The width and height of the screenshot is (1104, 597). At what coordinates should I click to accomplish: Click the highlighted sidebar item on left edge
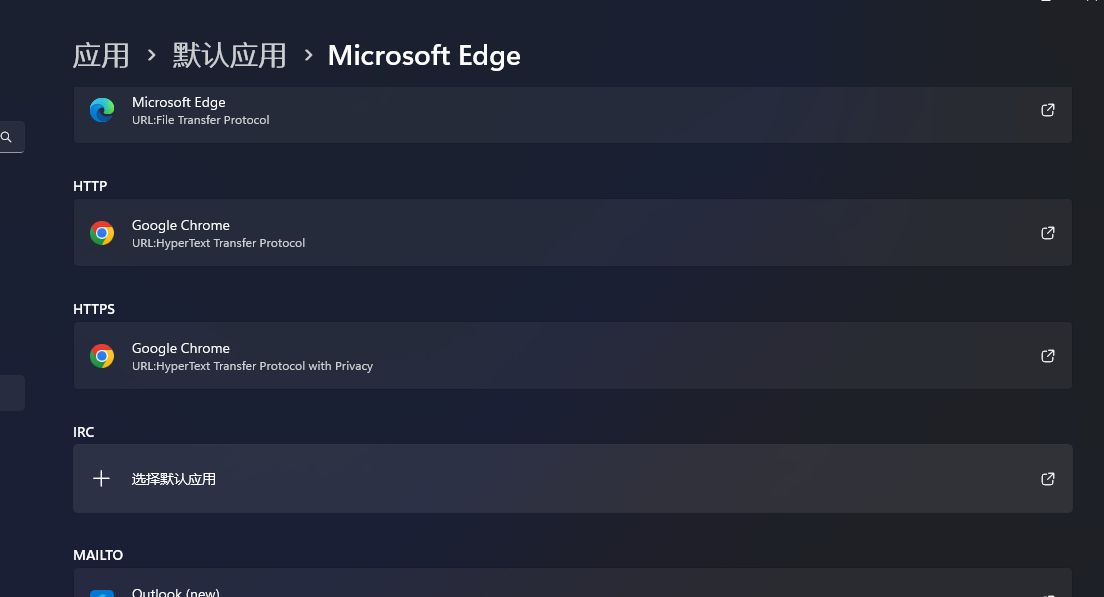(x=11, y=393)
